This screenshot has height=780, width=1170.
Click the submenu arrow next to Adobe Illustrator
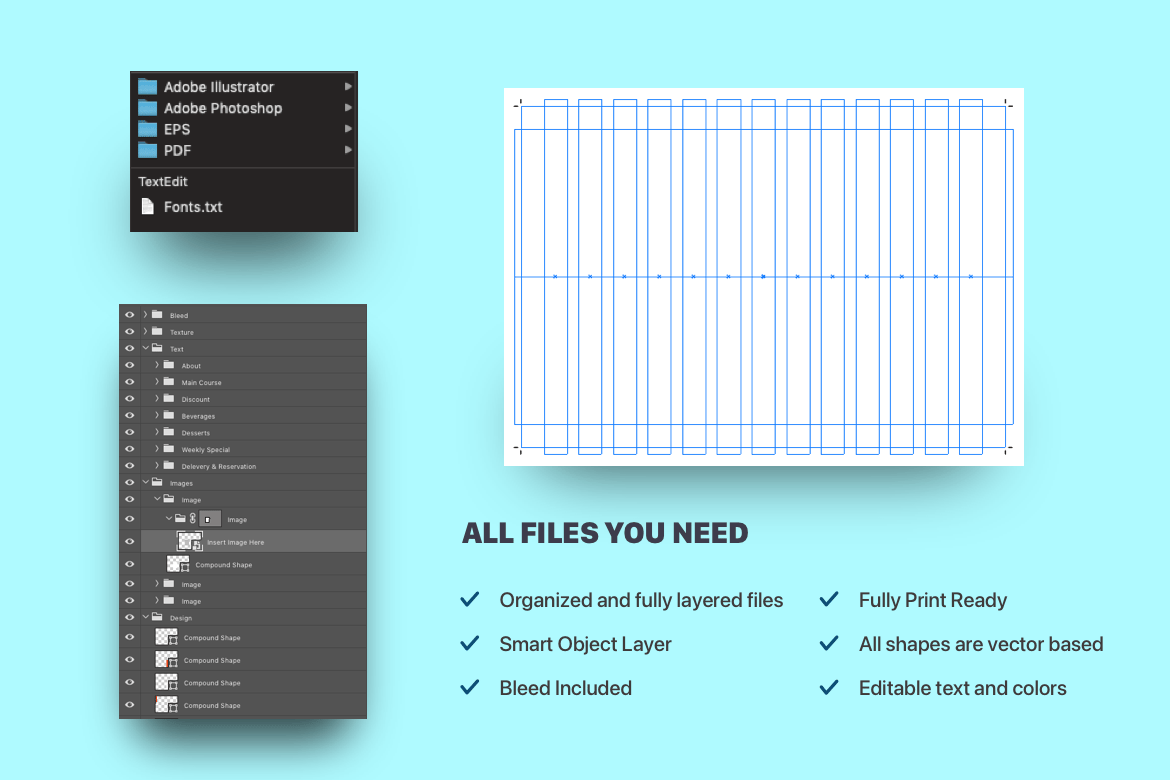[348, 87]
